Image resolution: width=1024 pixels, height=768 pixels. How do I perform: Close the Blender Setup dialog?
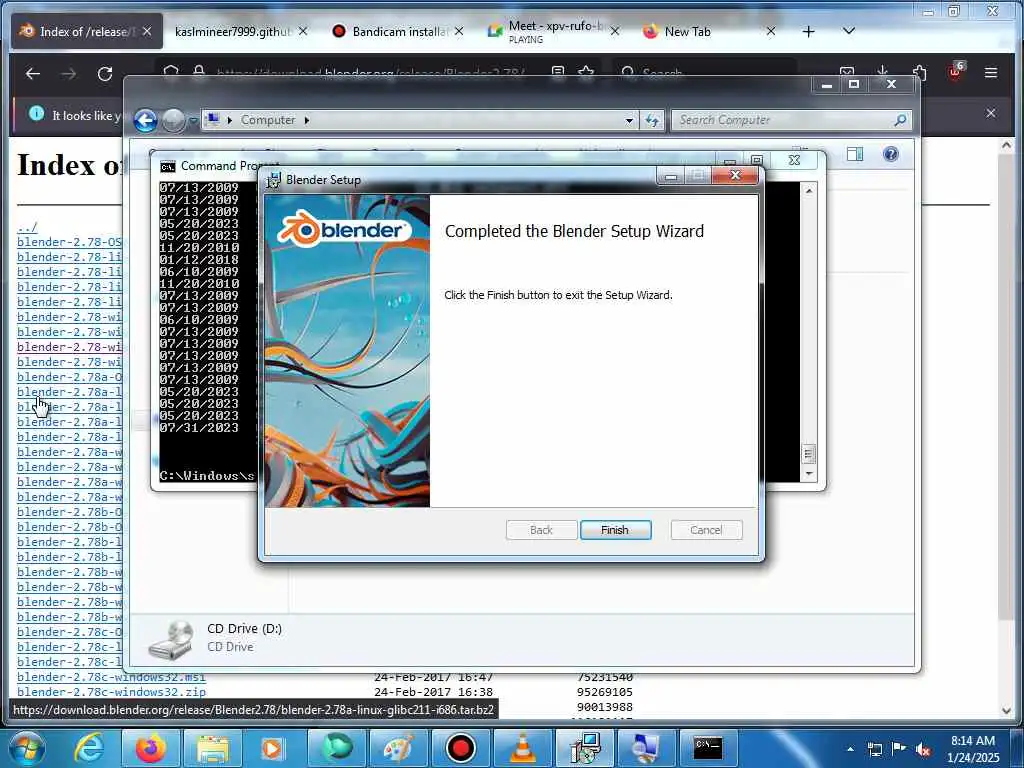(735, 175)
